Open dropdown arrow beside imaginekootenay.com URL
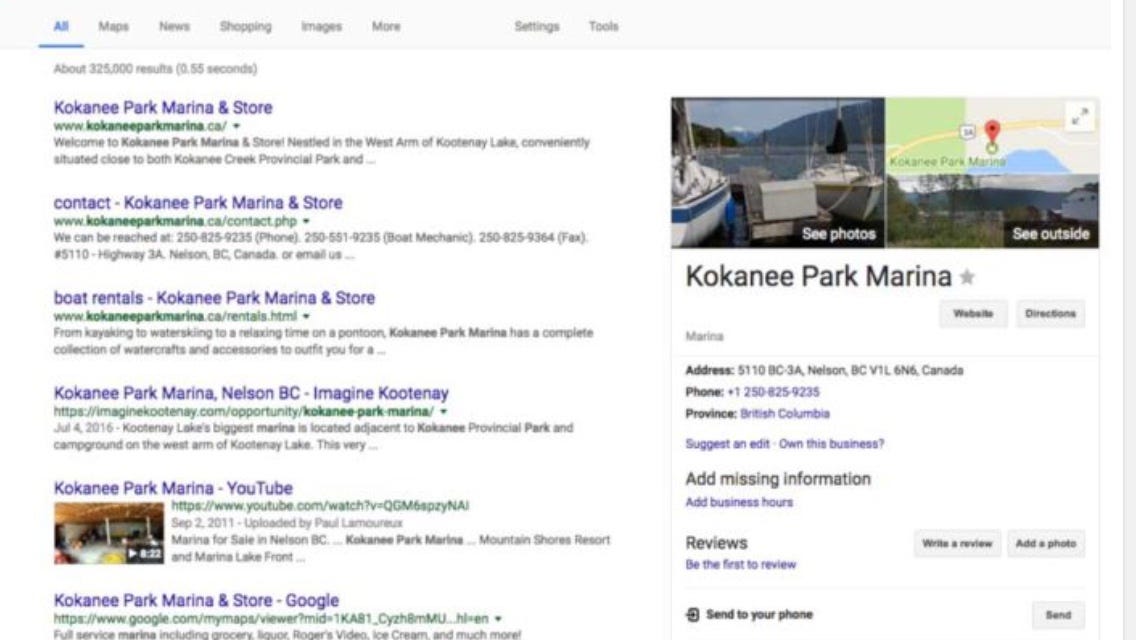Viewport: 1136px width, 640px height. click(443, 412)
